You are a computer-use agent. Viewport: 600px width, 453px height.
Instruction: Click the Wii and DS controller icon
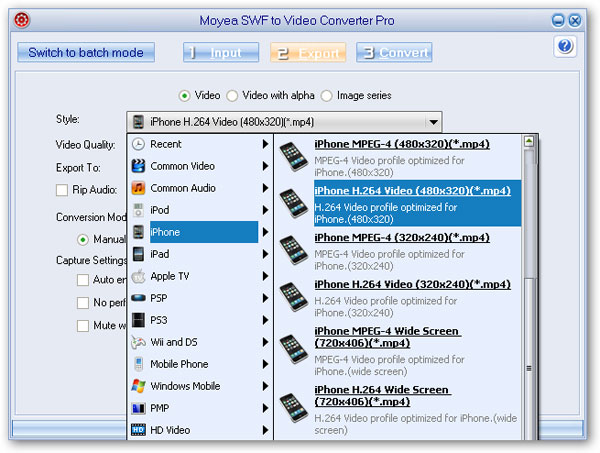click(138, 342)
